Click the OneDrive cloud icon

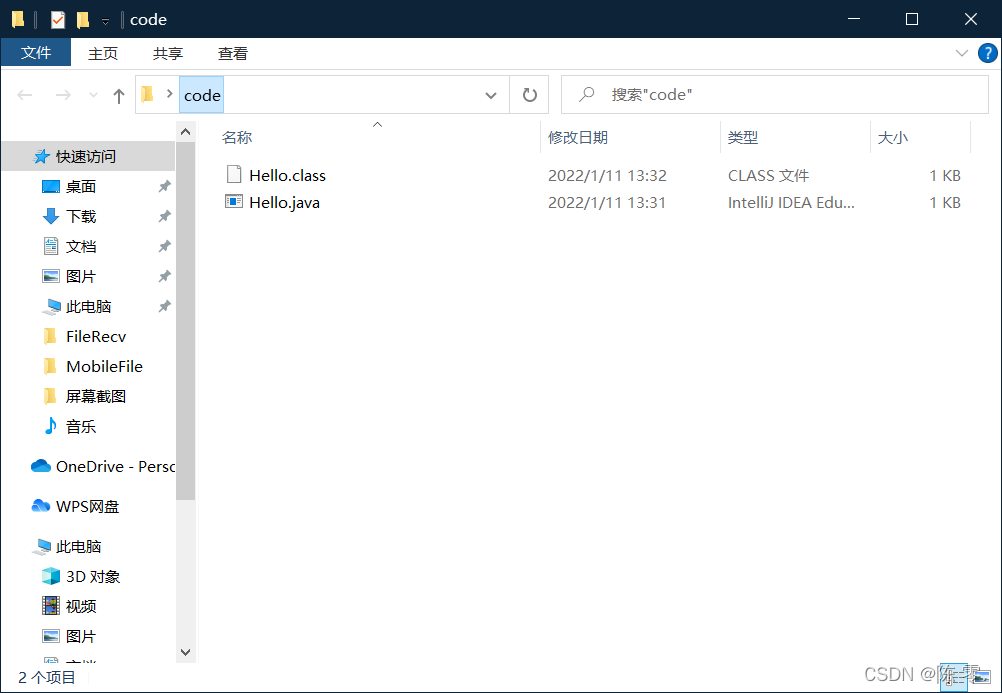coord(41,466)
